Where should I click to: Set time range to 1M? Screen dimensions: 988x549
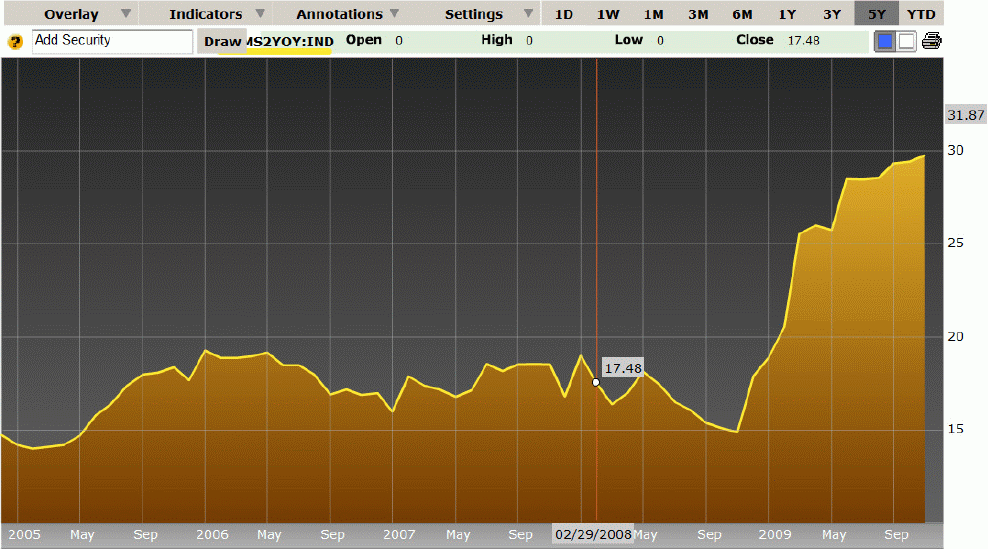point(653,14)
